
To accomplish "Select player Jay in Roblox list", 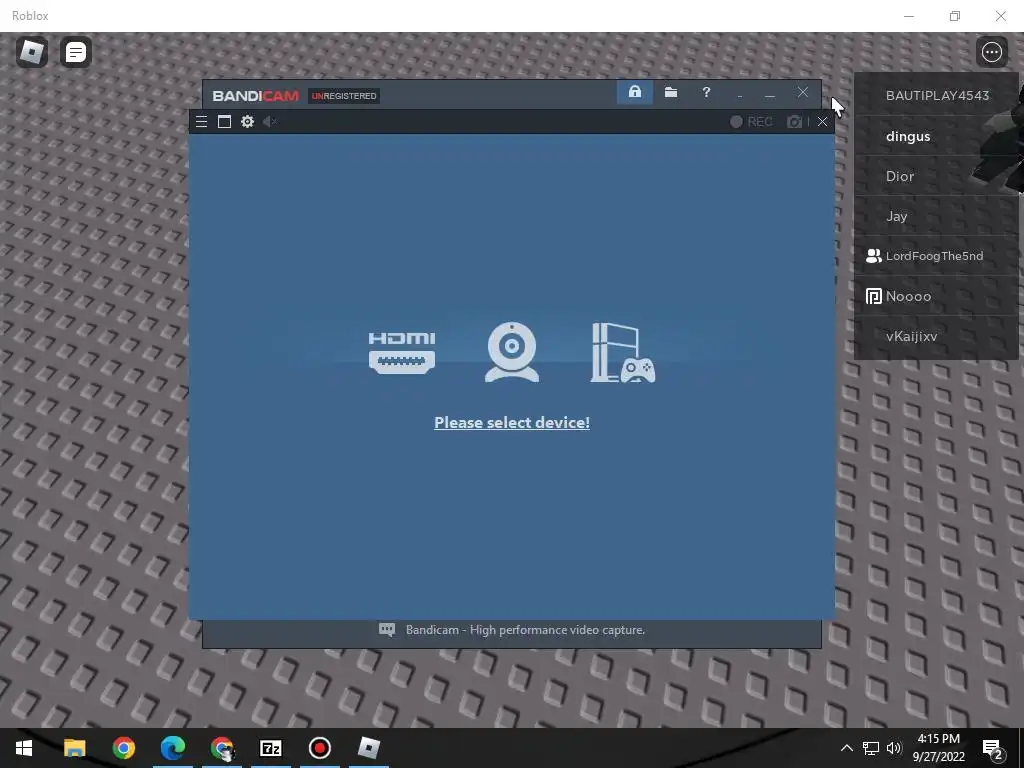I will pyautogui.click(x=936, y=216).
